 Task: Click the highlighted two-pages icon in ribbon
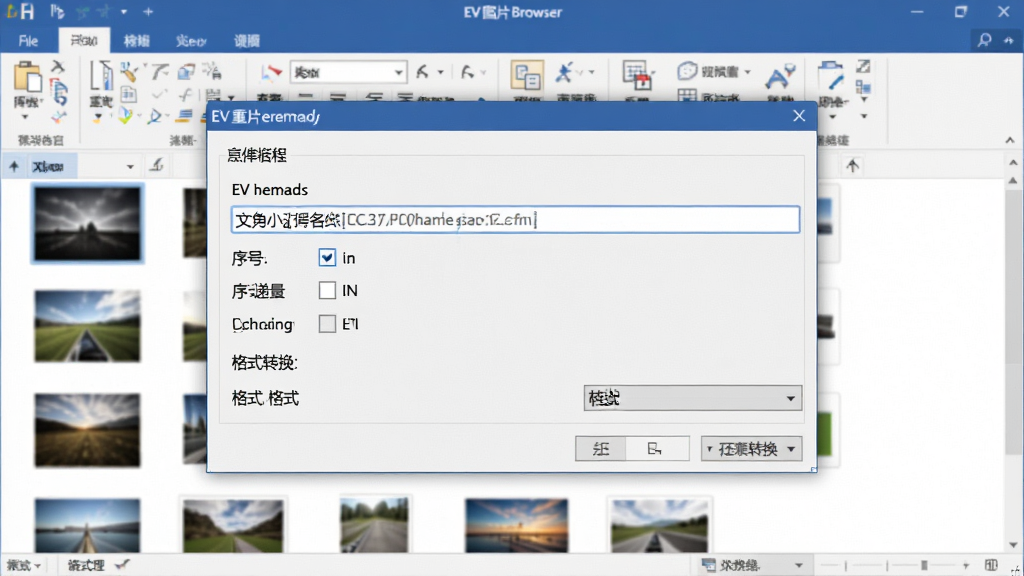[x=526, y=77]
